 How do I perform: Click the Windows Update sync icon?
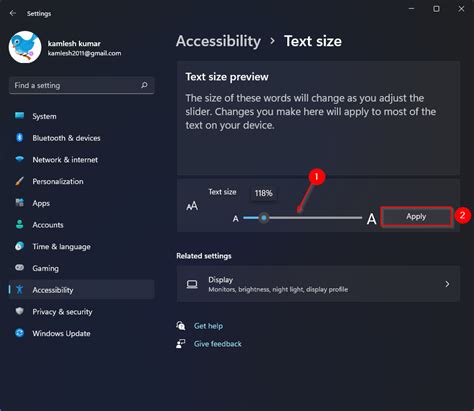pyautogui.click(x=20, y=333)
